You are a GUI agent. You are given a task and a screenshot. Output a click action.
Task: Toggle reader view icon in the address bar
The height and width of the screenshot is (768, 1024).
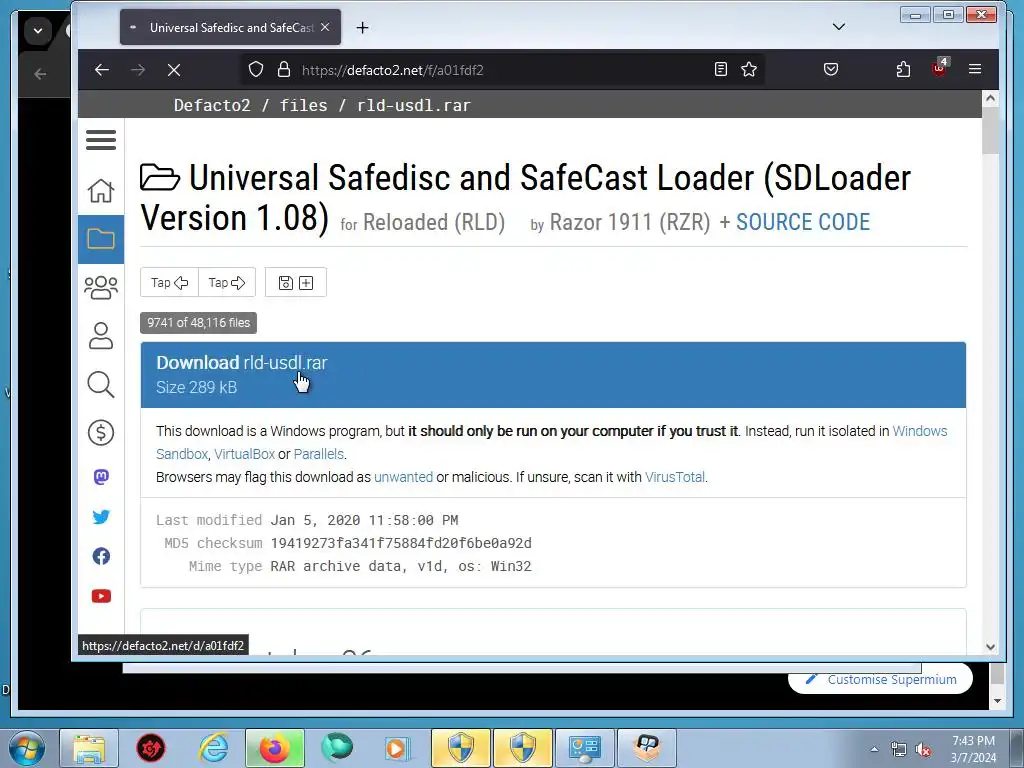[720, 69]
